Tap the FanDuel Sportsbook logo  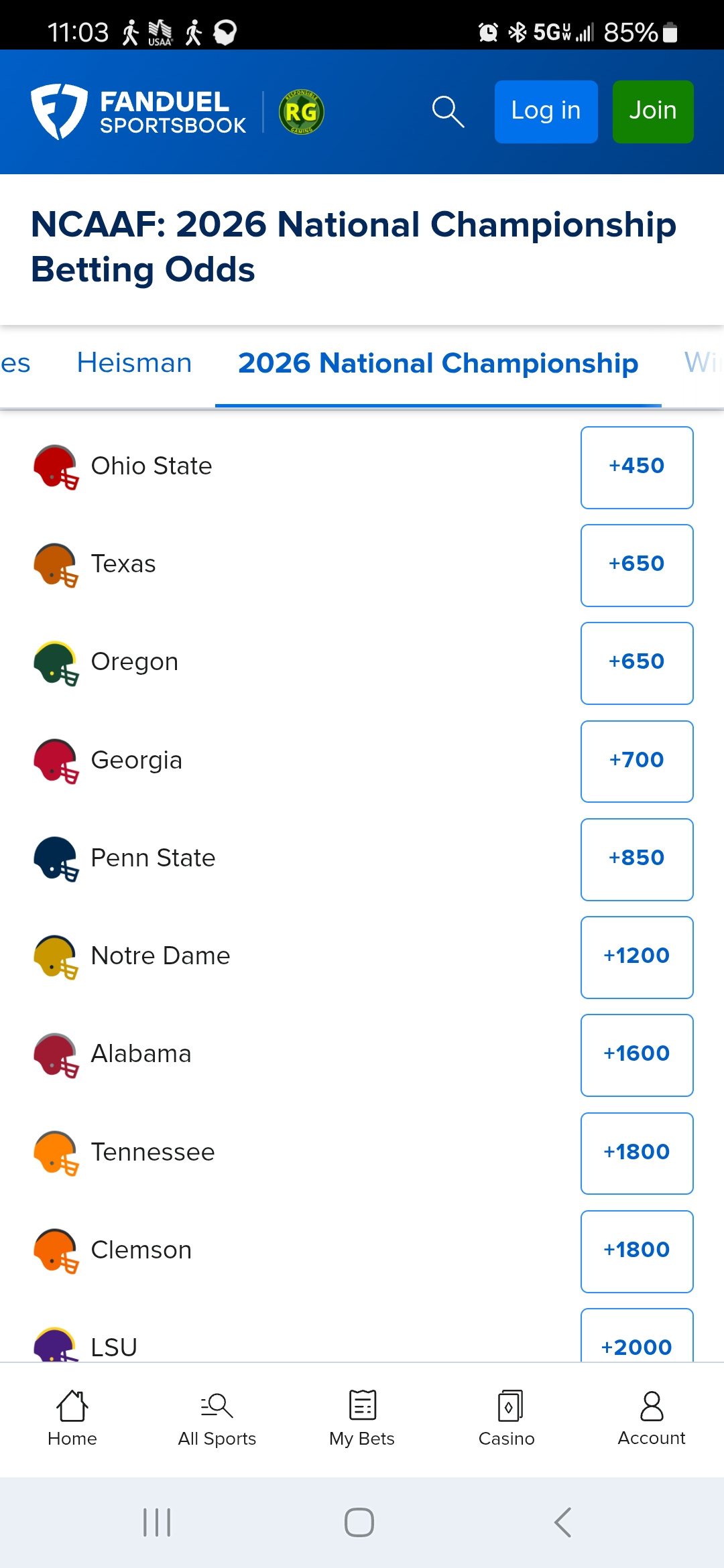tap(139, 112)
